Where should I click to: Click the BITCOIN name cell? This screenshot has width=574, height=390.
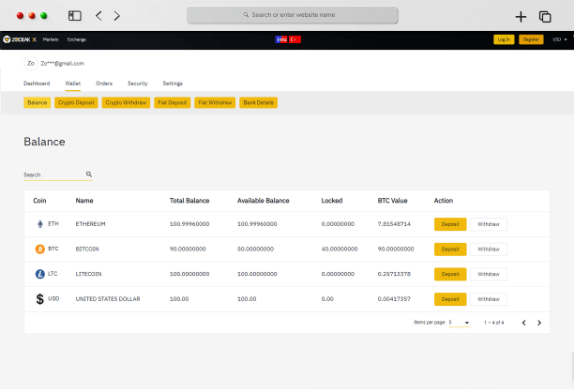(87, 249)
